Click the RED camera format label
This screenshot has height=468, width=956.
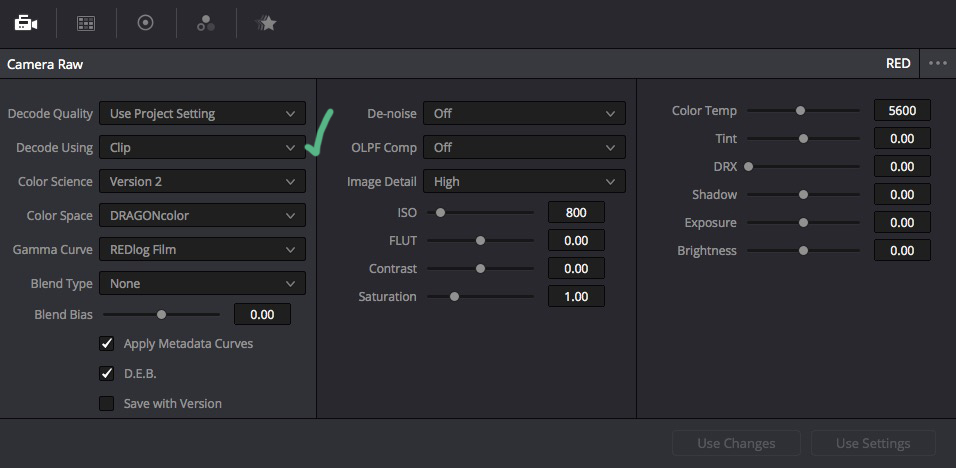(898, 63)
